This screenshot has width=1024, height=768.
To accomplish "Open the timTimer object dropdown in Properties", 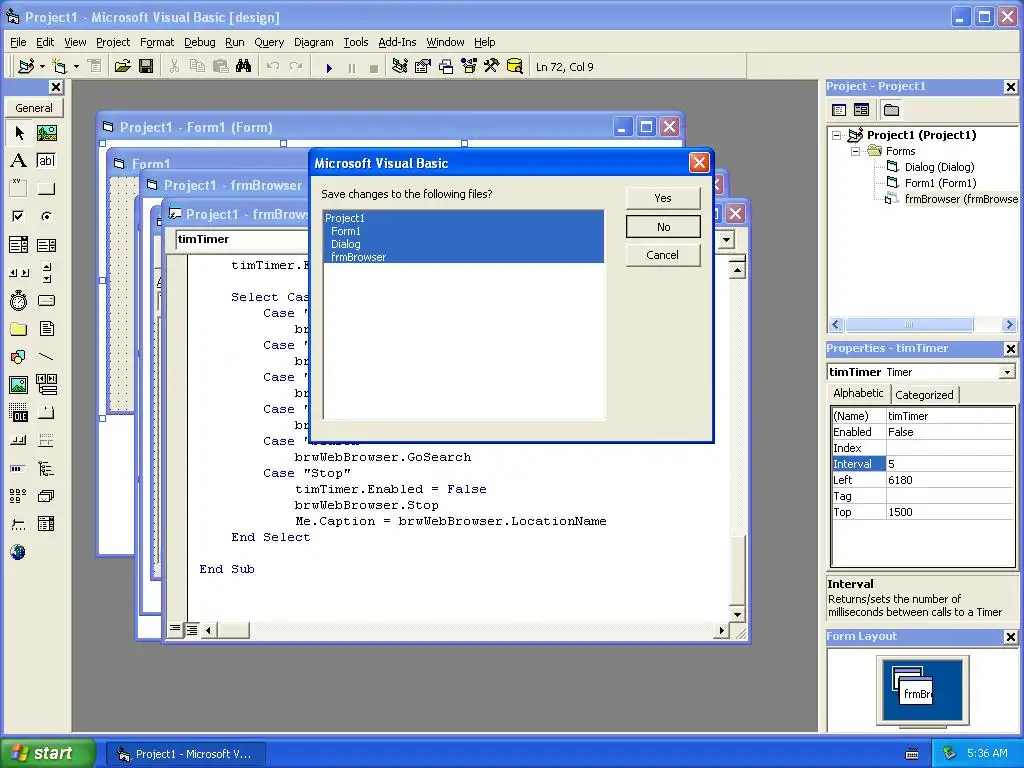I will click(x=1007, y=372).
